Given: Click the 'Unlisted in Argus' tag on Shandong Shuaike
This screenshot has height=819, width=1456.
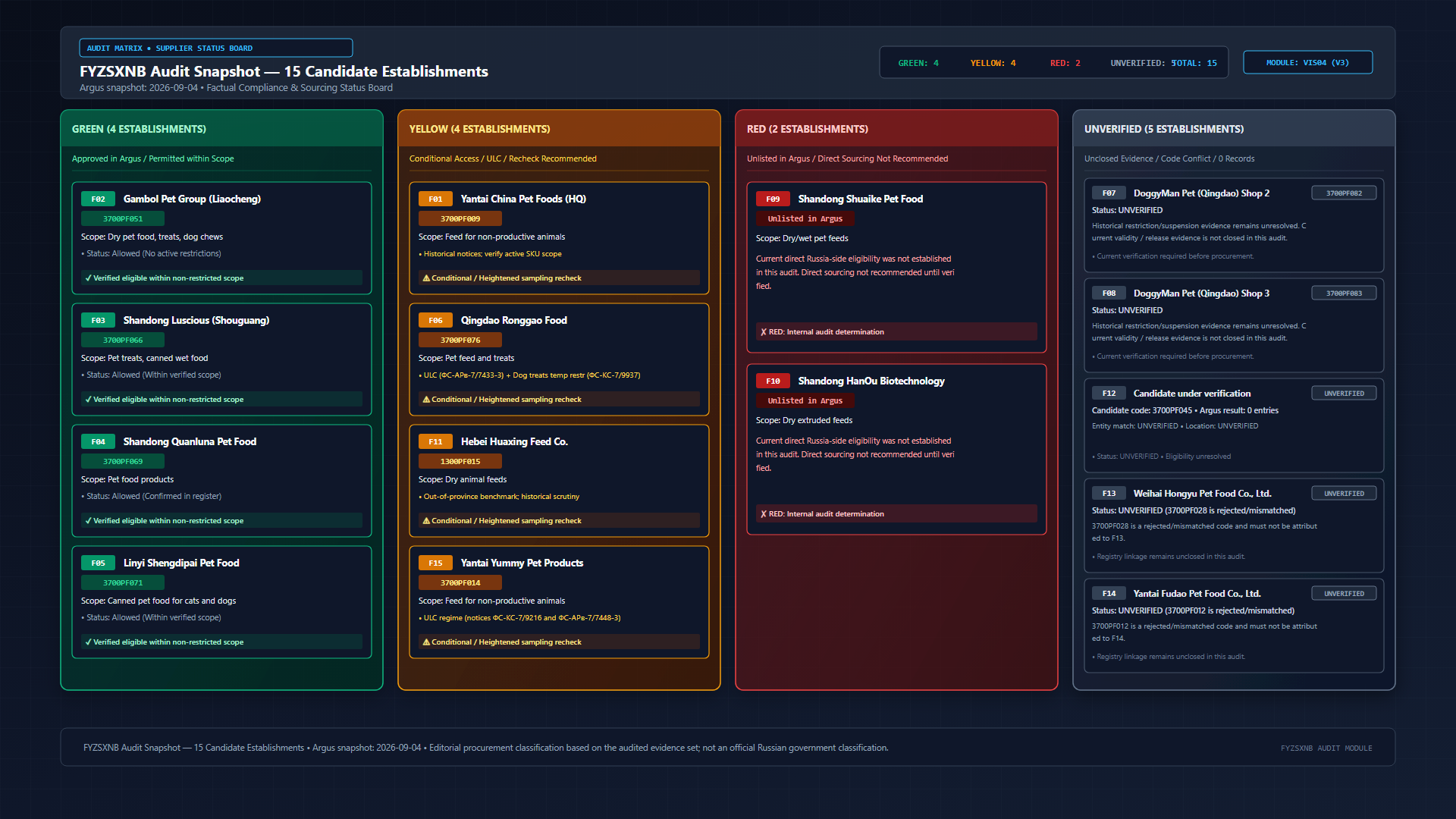Looking at the screenshot, I should 805,218.
